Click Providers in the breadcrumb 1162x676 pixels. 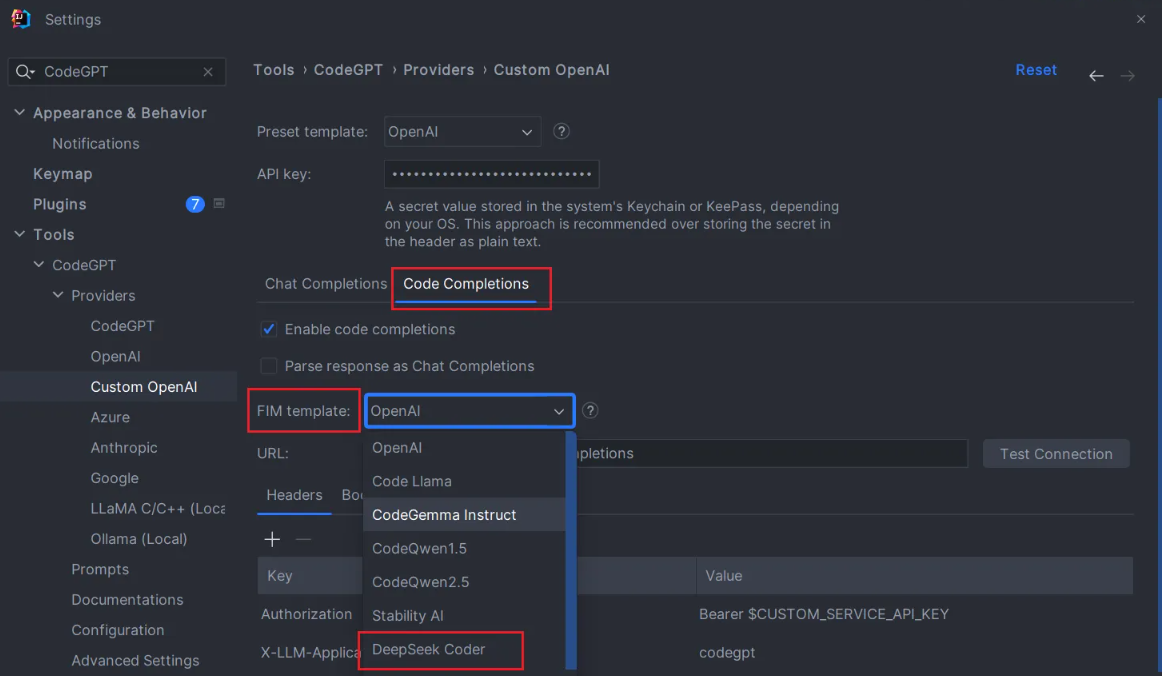(439, 70)
